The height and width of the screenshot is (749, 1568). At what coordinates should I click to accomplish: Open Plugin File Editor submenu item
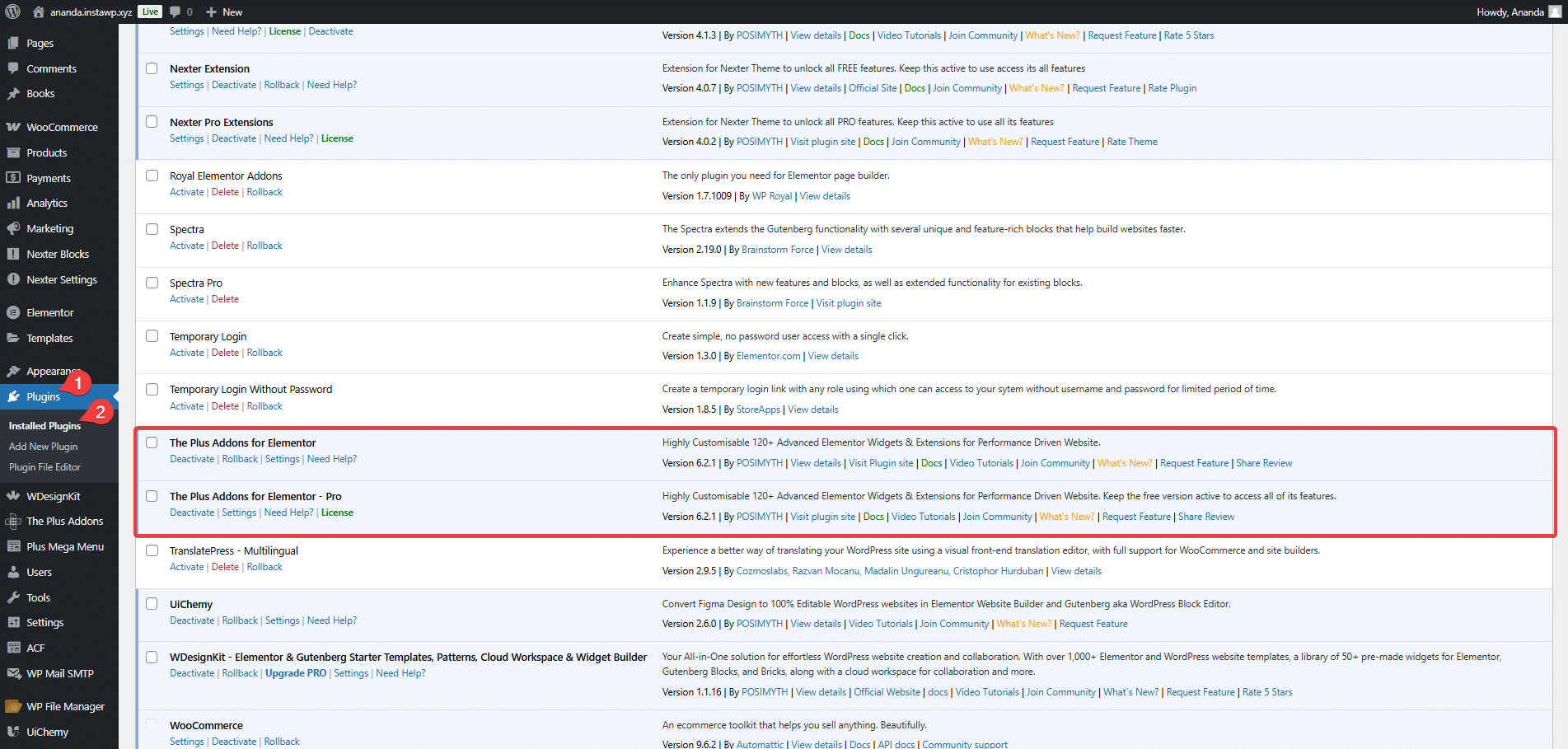coord(44,467)
